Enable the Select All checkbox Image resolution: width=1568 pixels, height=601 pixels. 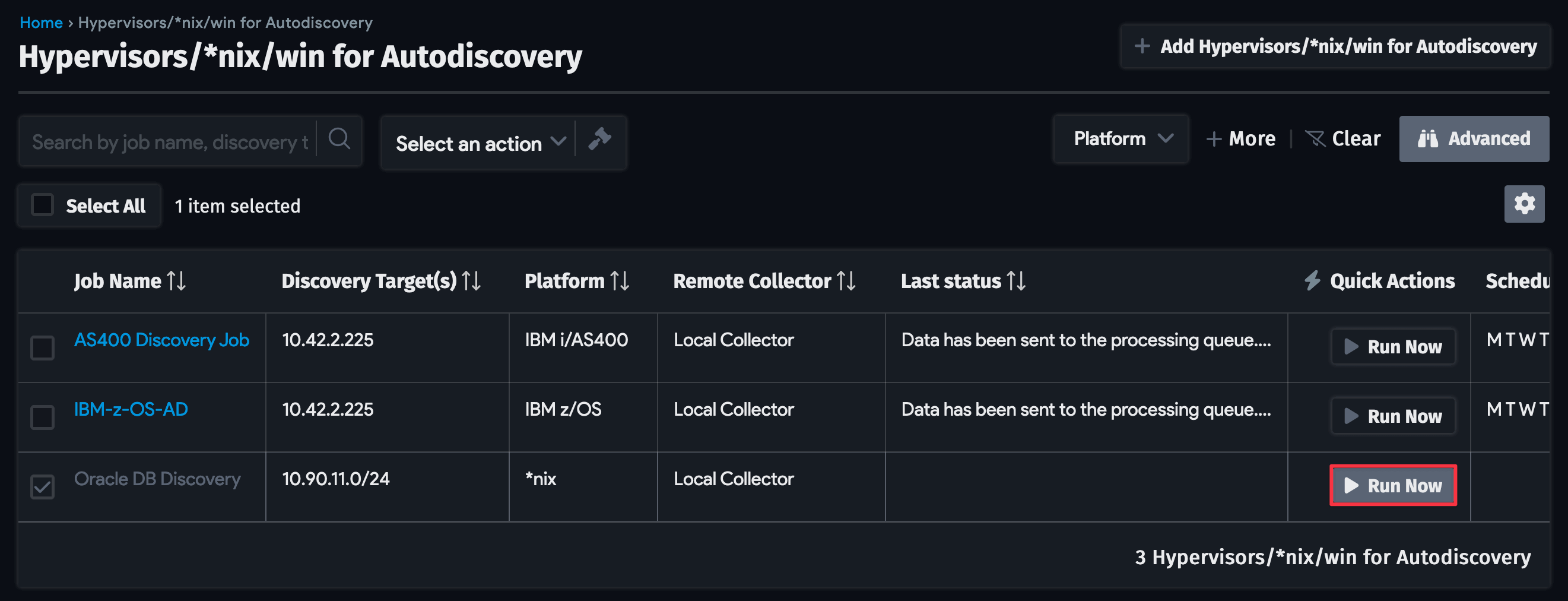[42, 205]
